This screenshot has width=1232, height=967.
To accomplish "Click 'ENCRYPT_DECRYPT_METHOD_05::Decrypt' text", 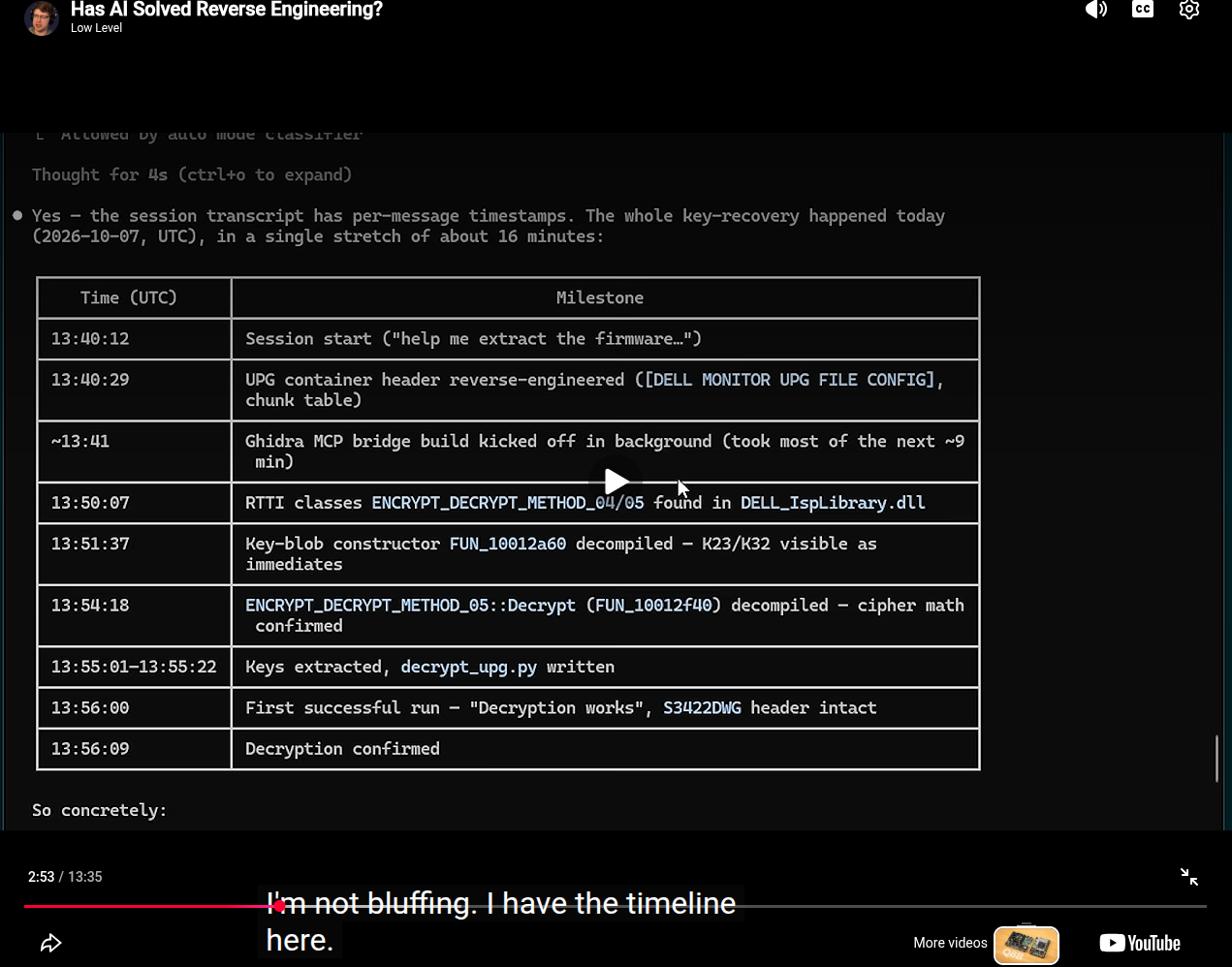I will coord(410,606).
